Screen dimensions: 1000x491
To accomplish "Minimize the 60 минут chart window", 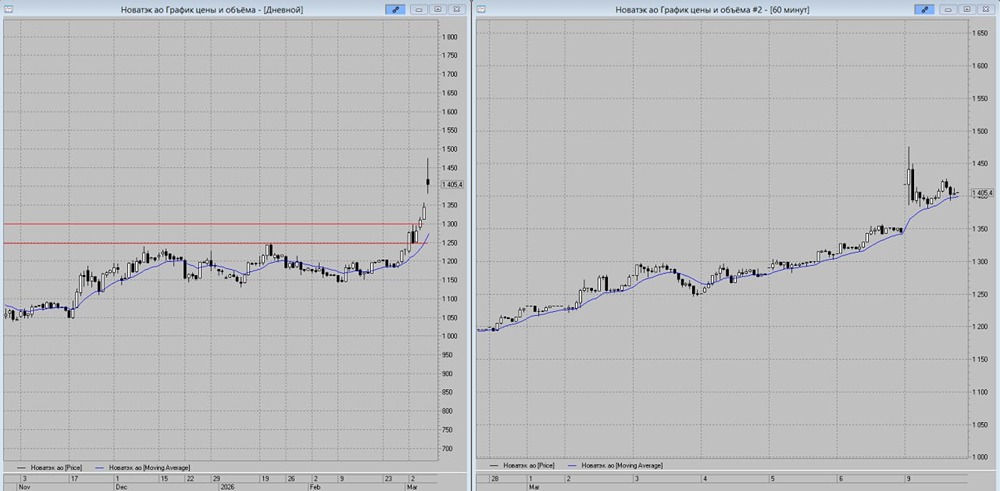I will coord(949,9).
